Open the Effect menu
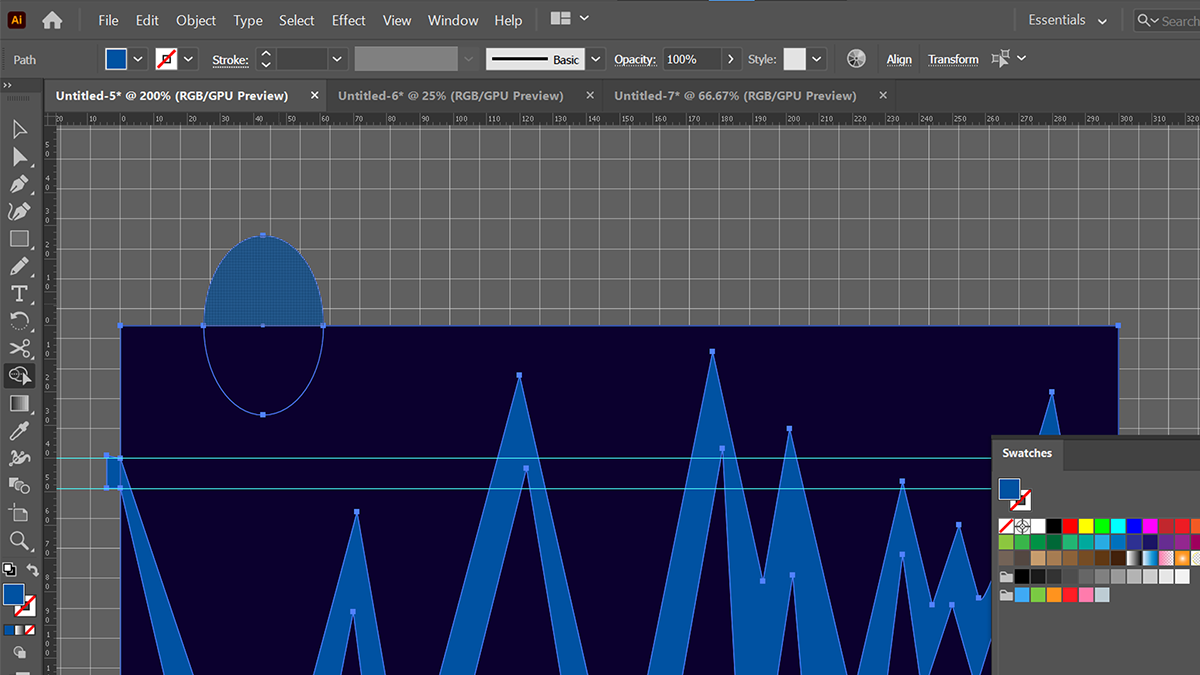The image size is (1200, 675). click(x=348, y=20)
